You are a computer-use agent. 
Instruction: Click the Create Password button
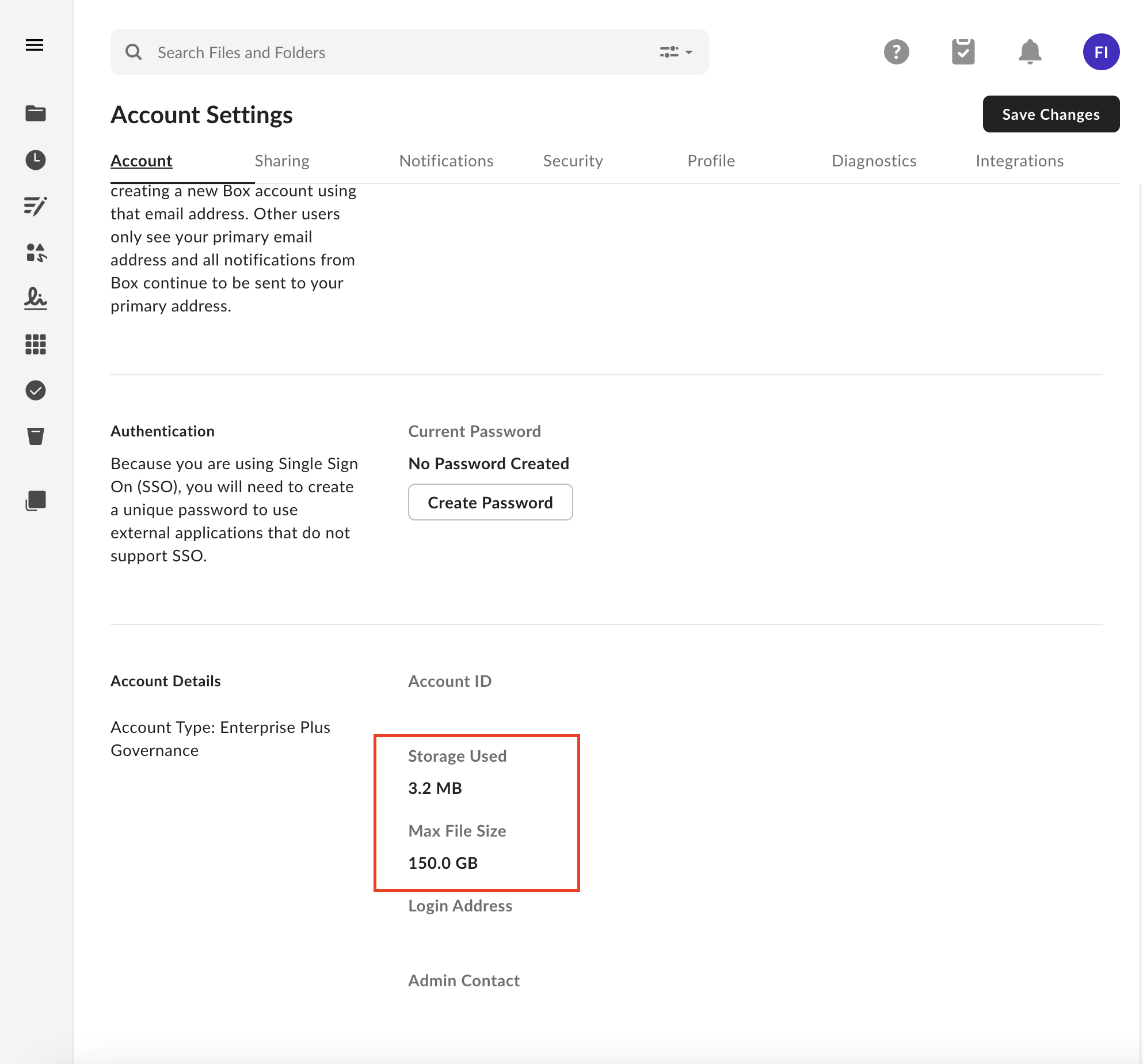490,502
